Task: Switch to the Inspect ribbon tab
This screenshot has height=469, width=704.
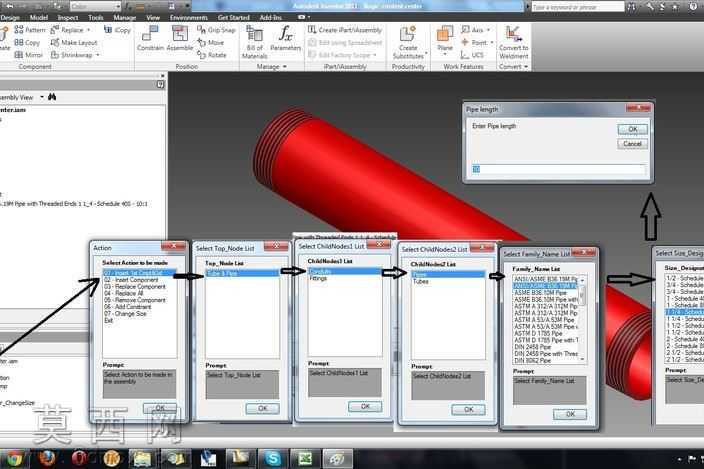Action: 68,18
